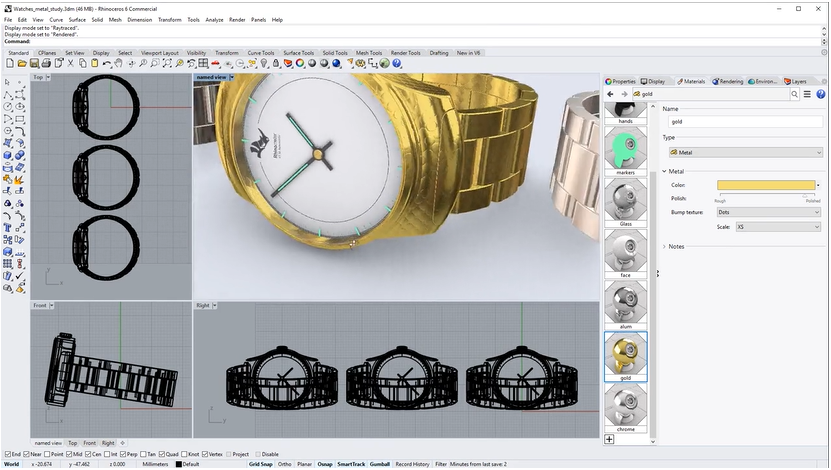Click the check mark tool icon
The image size is (831, 470).
tap(20, 276)
